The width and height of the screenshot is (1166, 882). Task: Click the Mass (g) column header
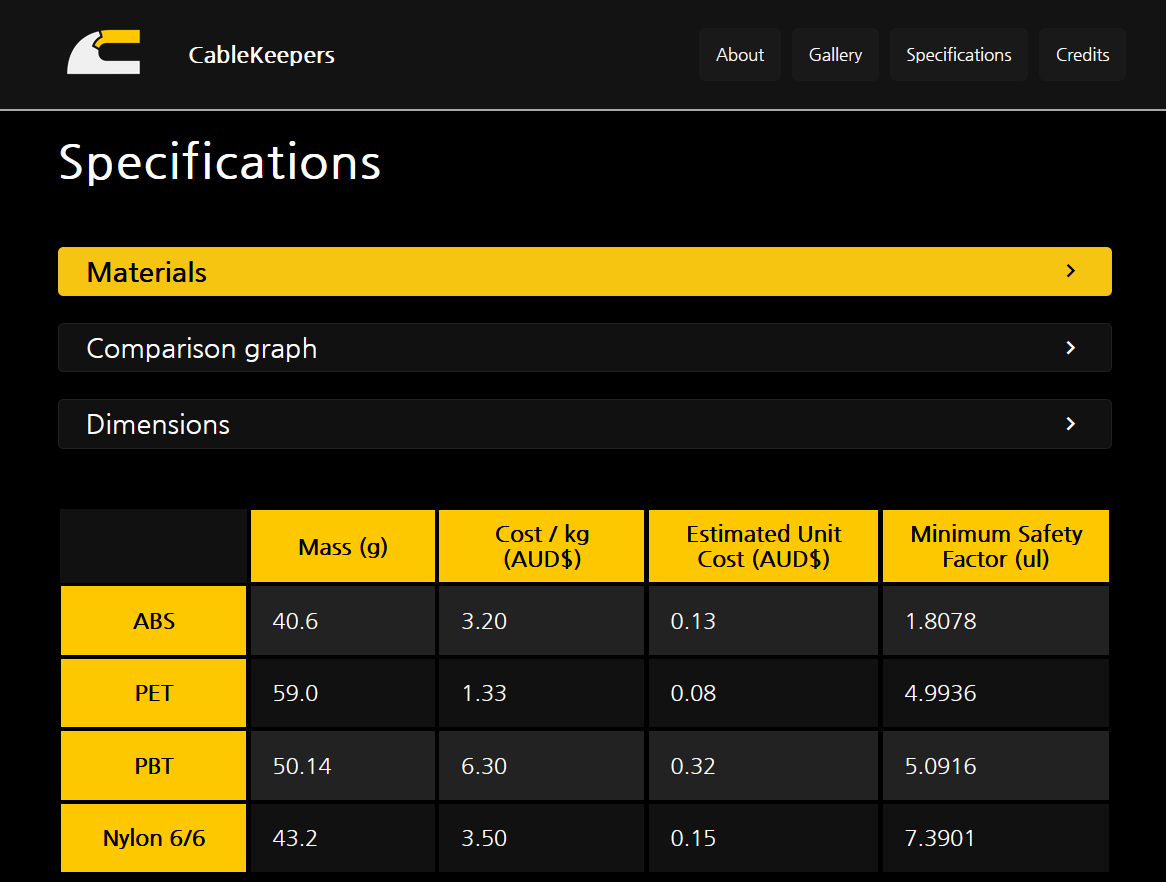[x=343, y=547]
